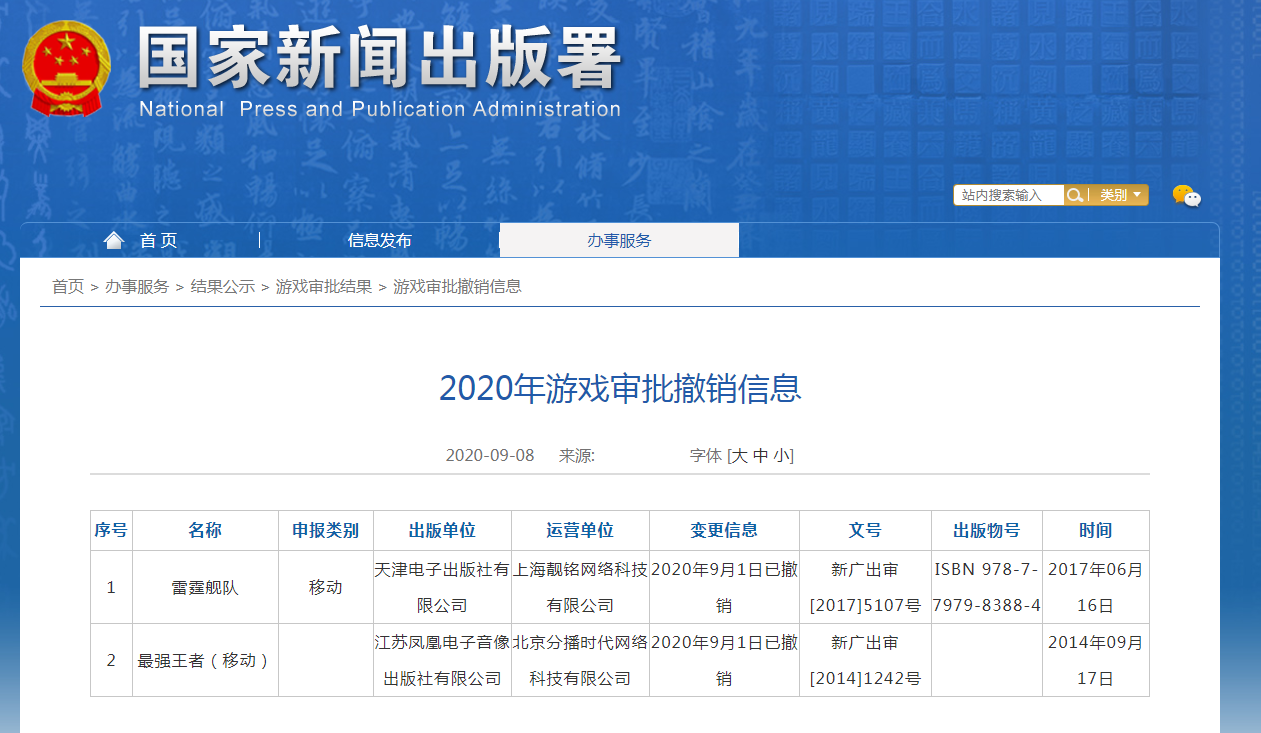Click 北京分播时代网络科技有限公司 cell
The width and height of the screenshot is (1261, 733).
[x=580, y=660]
